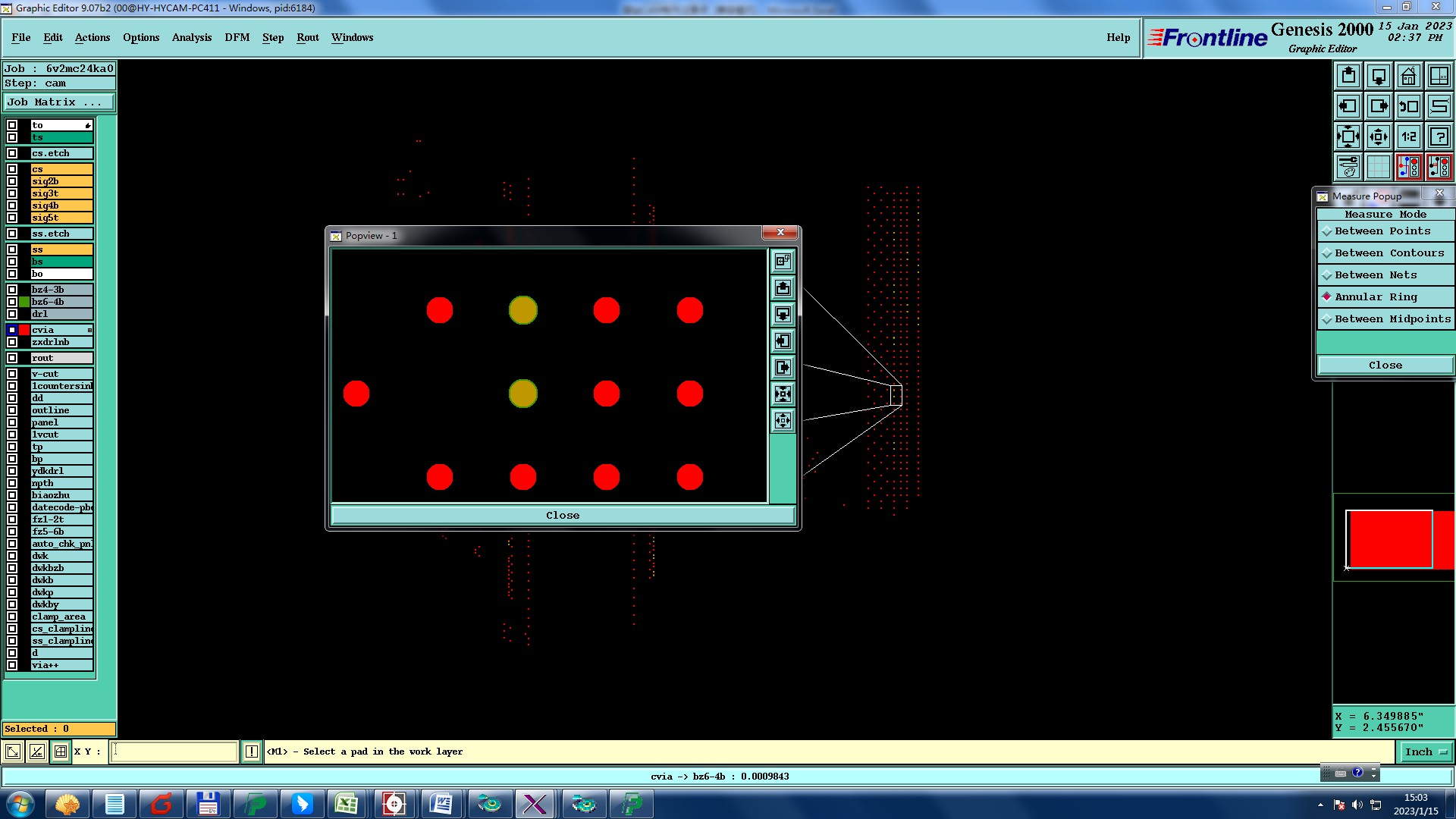
Task: Click the grid display icon
Action: click(x=1378, y=167)
